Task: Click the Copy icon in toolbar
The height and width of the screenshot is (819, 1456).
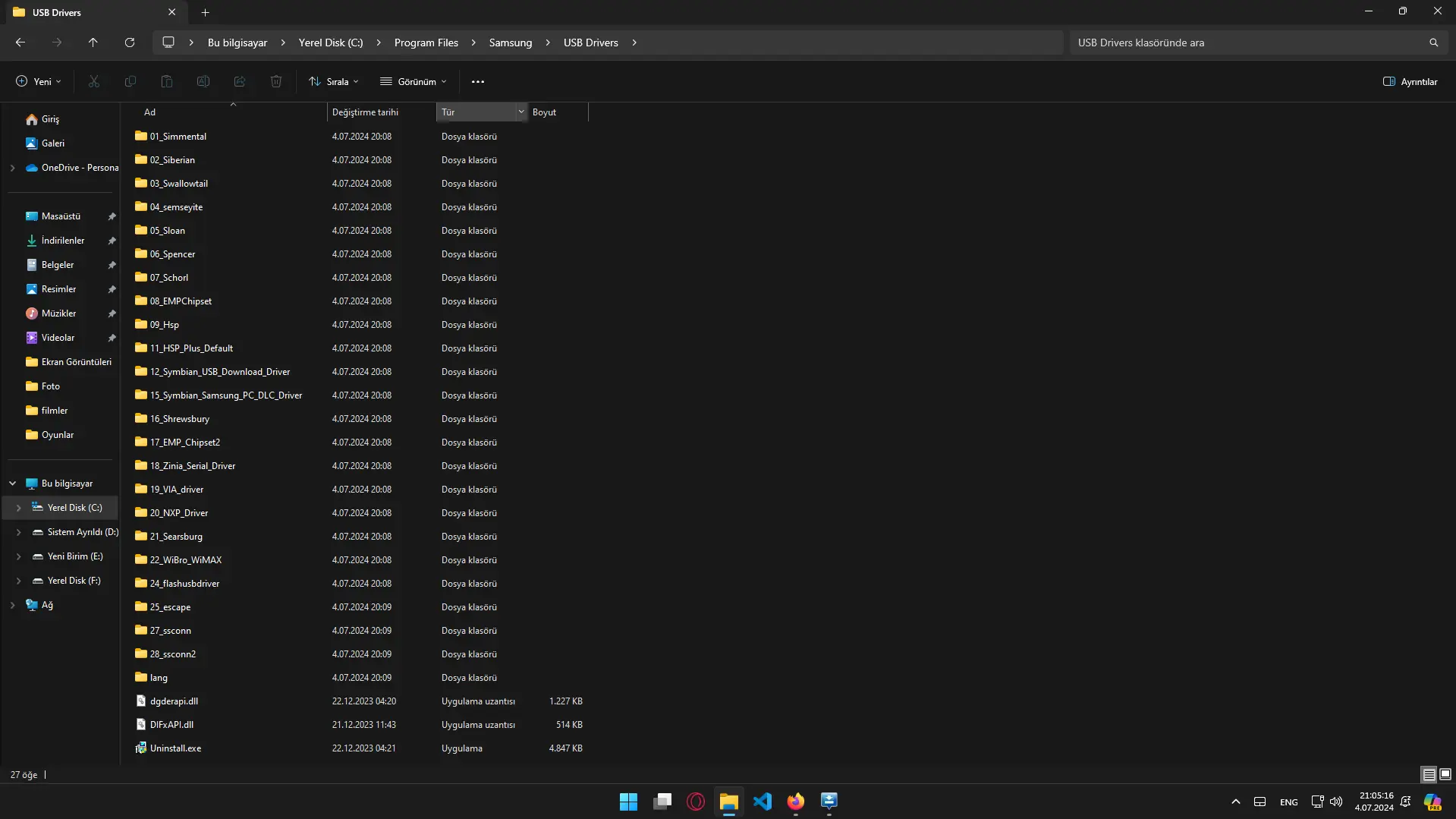Action: (131, 81)
